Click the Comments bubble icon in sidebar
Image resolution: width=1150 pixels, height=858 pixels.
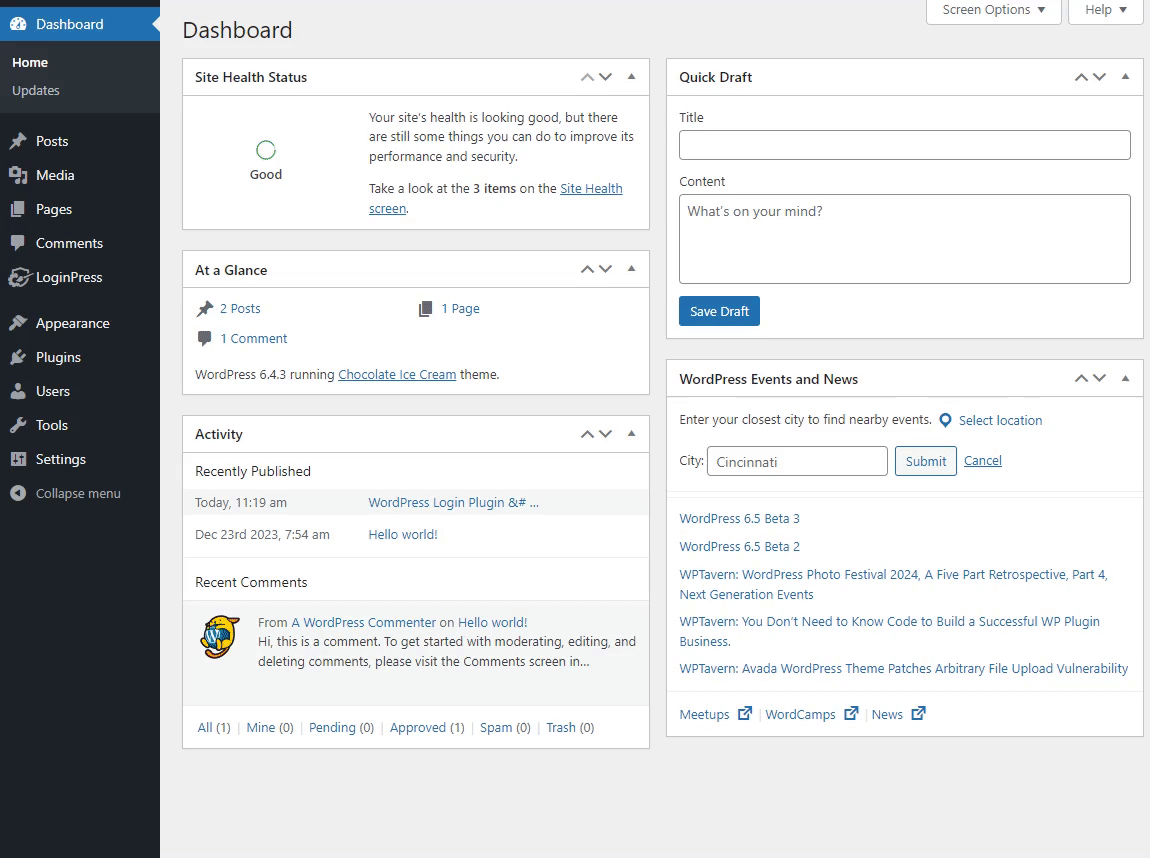click(x=18, y=243)
